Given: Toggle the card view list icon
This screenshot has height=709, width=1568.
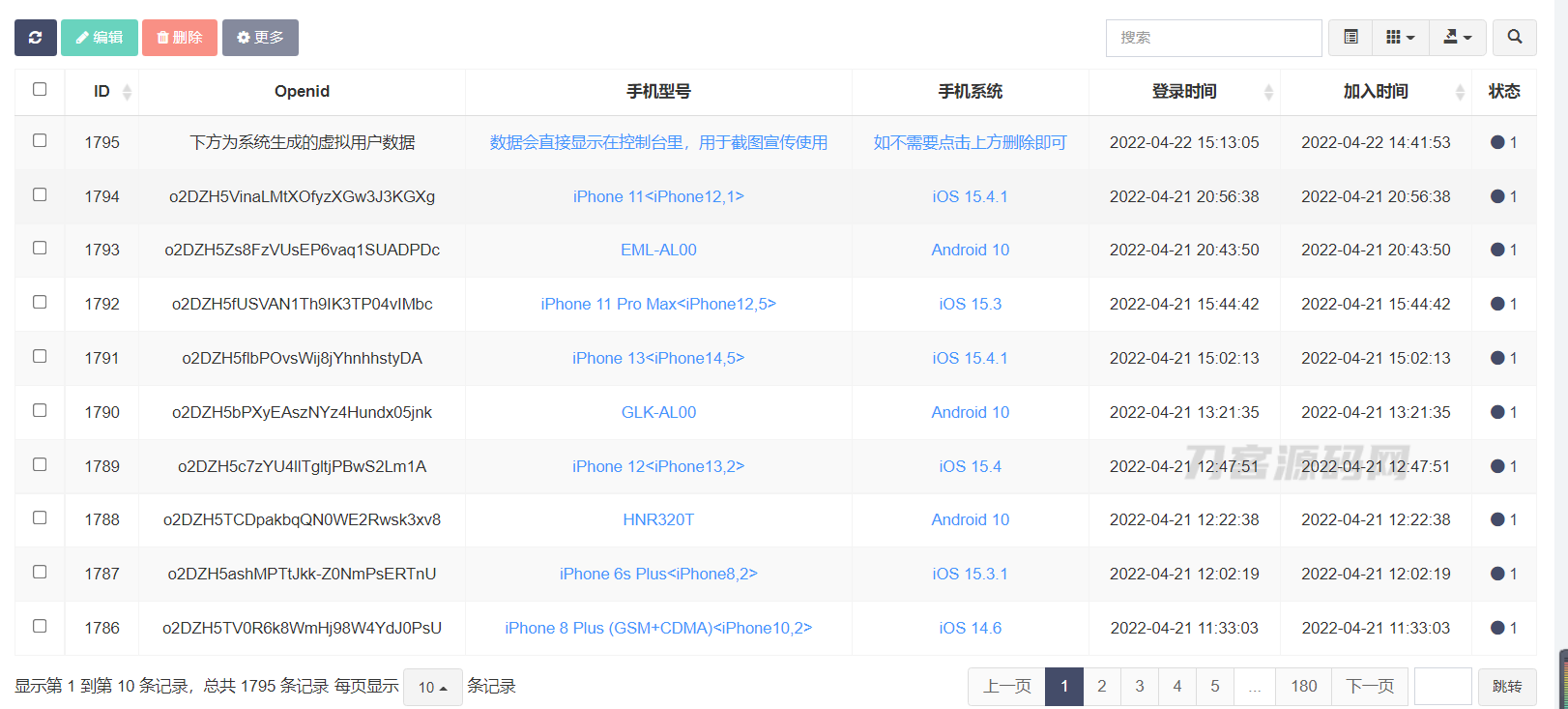Looking at the screenshot, I should (x=1350, y=38).
